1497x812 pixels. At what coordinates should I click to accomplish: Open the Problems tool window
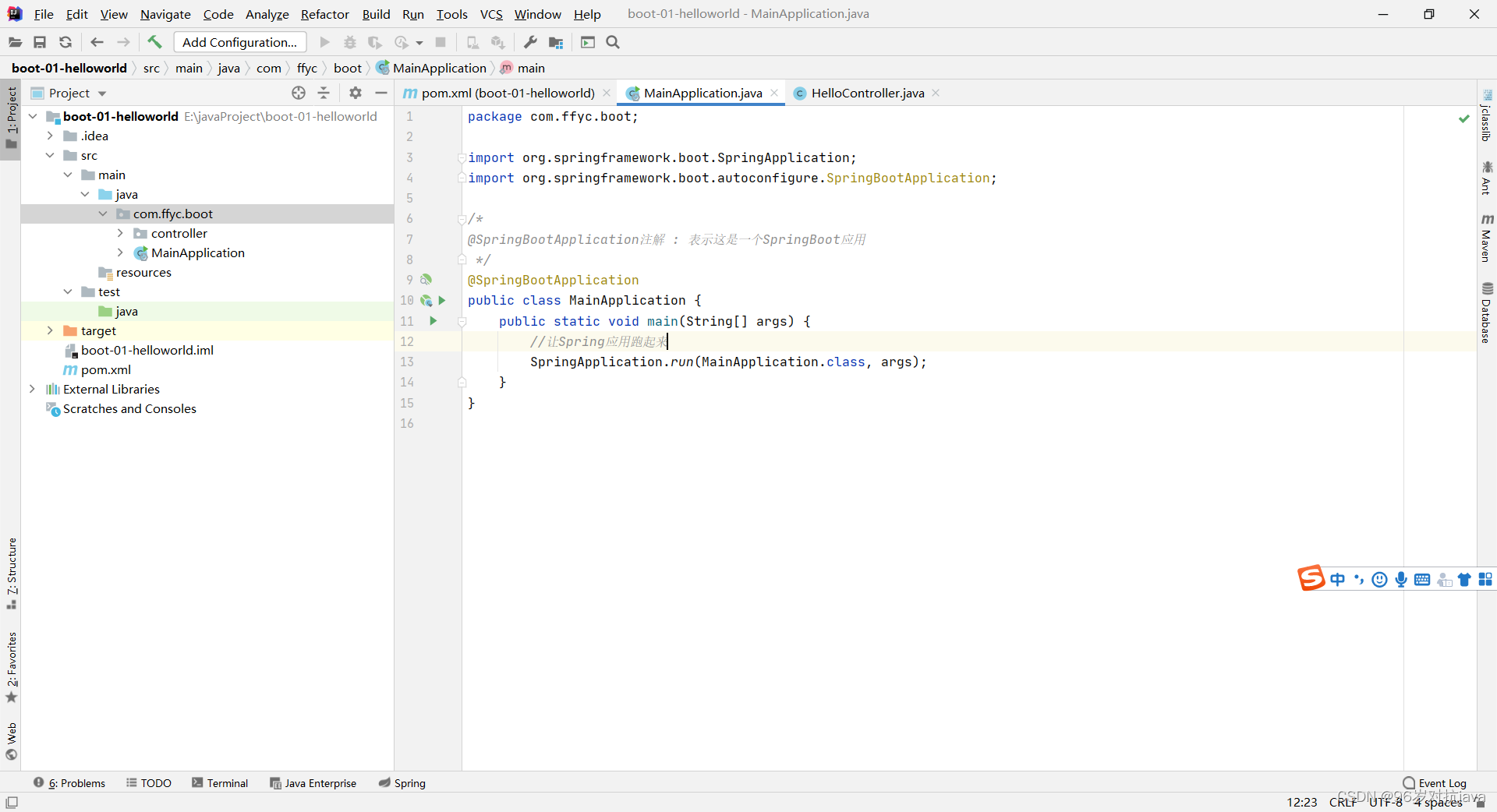coord(69,783)
